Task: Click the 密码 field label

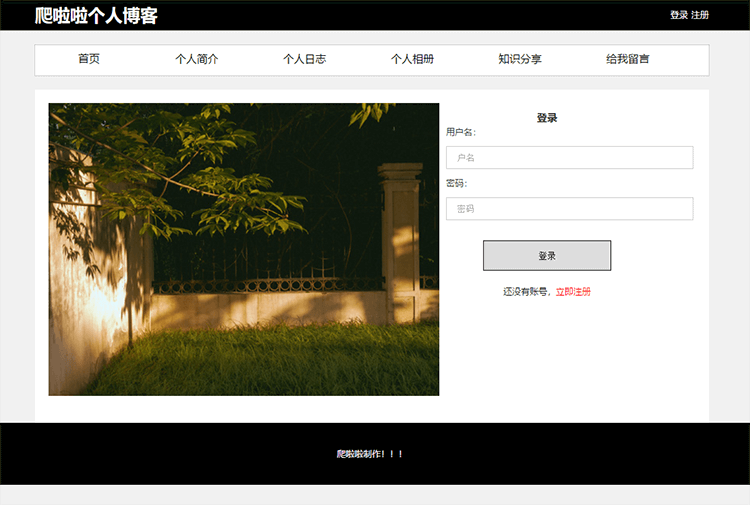Action: (x=456, y=183)
